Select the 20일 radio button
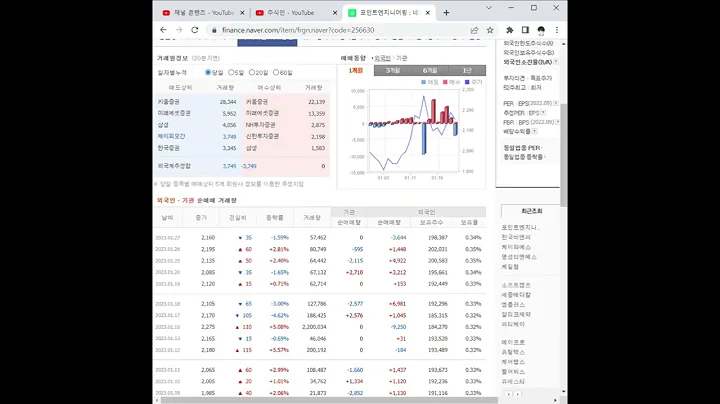720x404 pixels. [252, 73]
